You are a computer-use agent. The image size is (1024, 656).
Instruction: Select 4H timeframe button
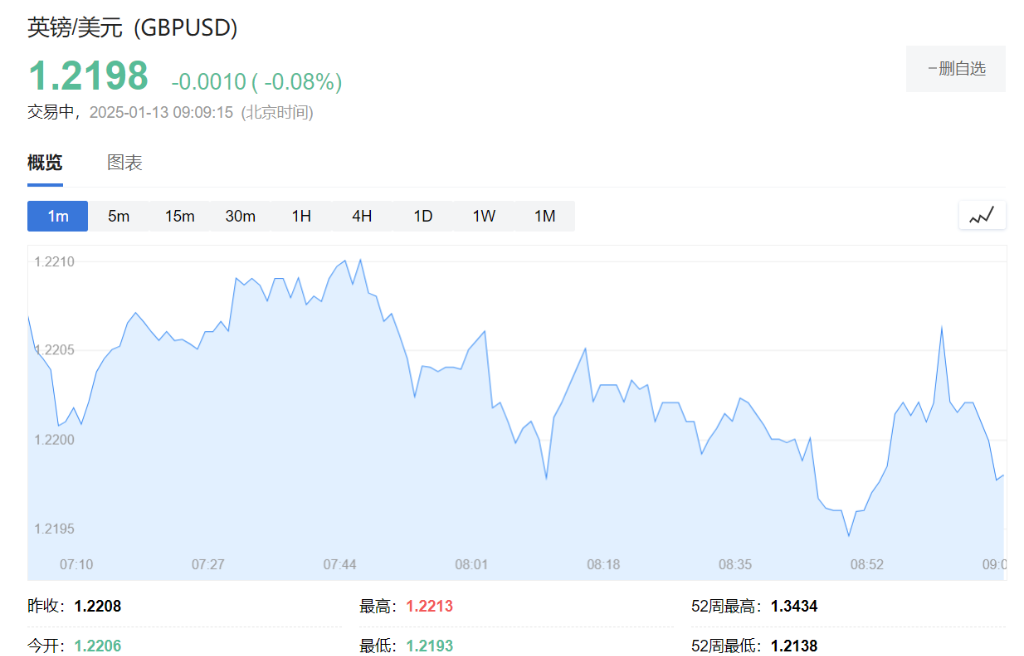(x=362, y=216)
